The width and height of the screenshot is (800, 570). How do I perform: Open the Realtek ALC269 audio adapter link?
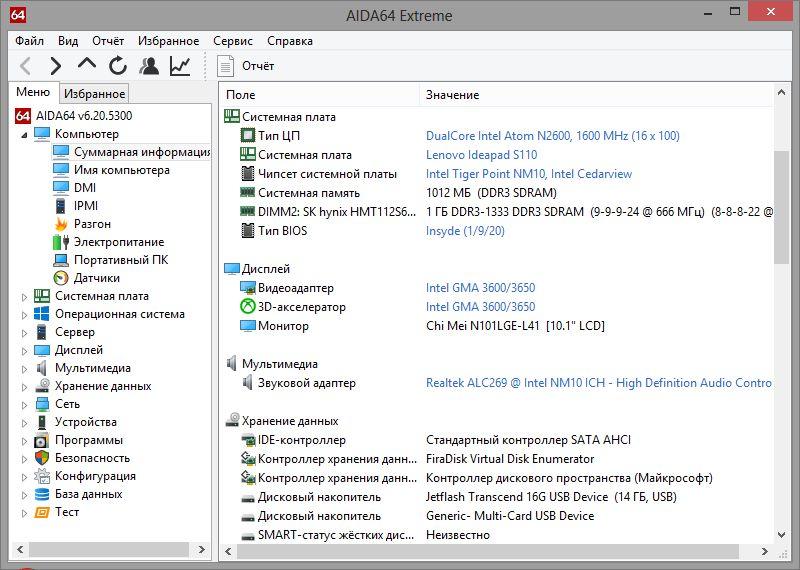(x=598, y=383)
